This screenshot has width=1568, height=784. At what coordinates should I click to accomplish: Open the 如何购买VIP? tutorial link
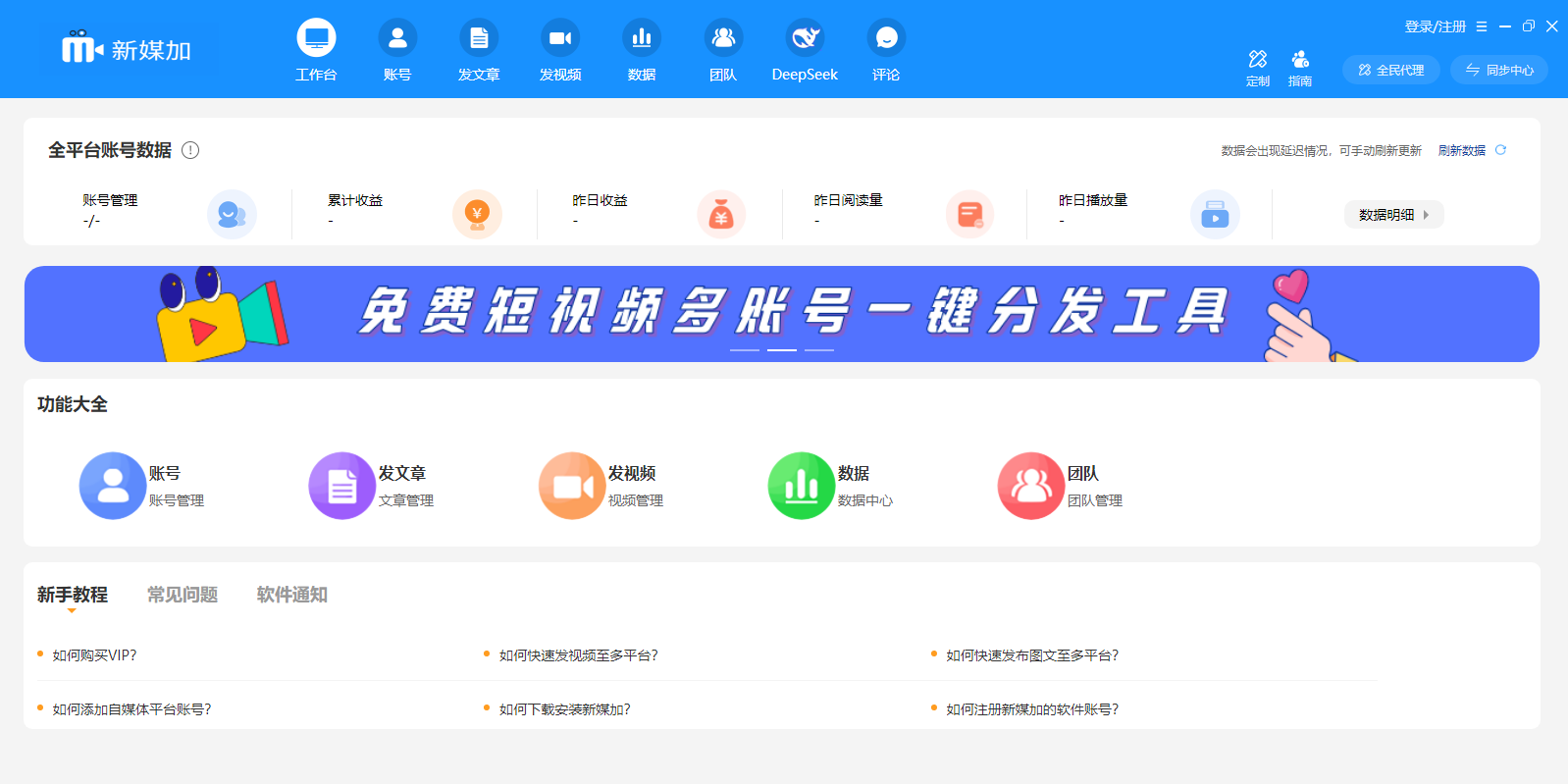(94, 655)
